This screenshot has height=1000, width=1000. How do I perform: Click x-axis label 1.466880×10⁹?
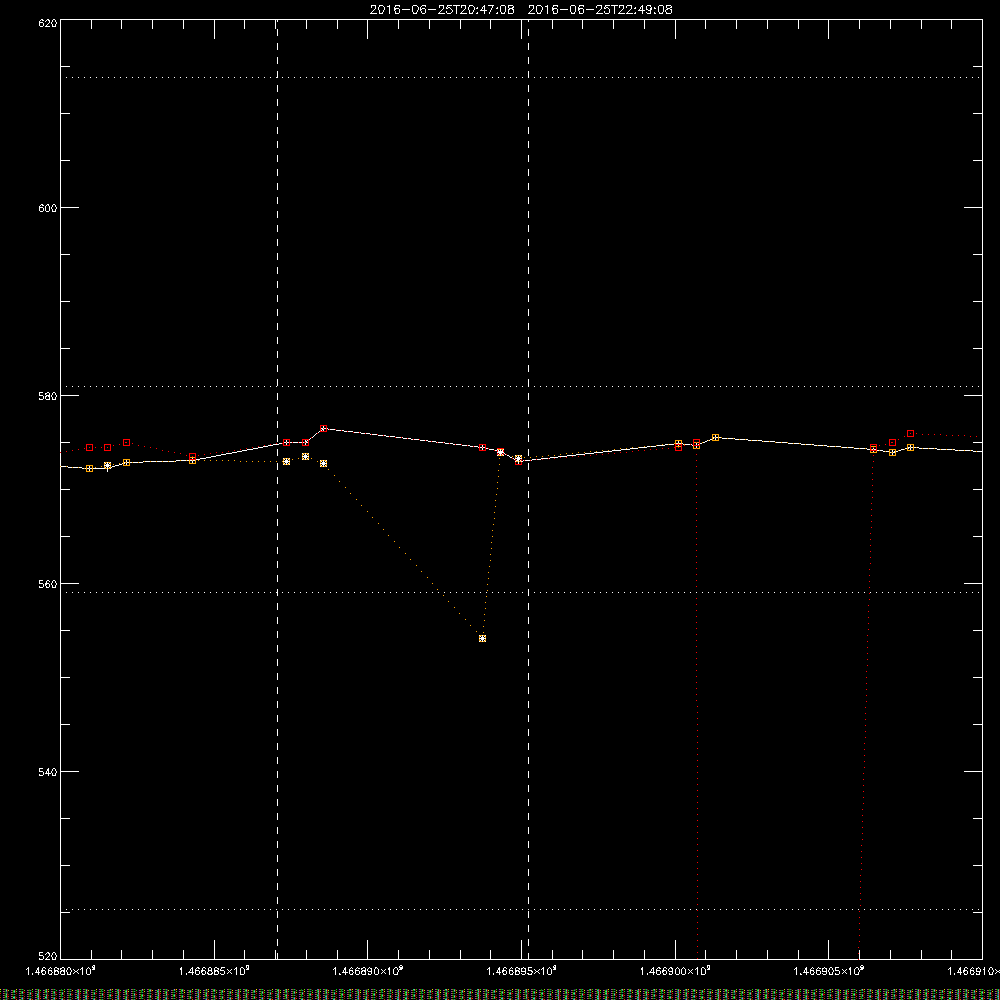pyautogui.click(x=60, y=971)
